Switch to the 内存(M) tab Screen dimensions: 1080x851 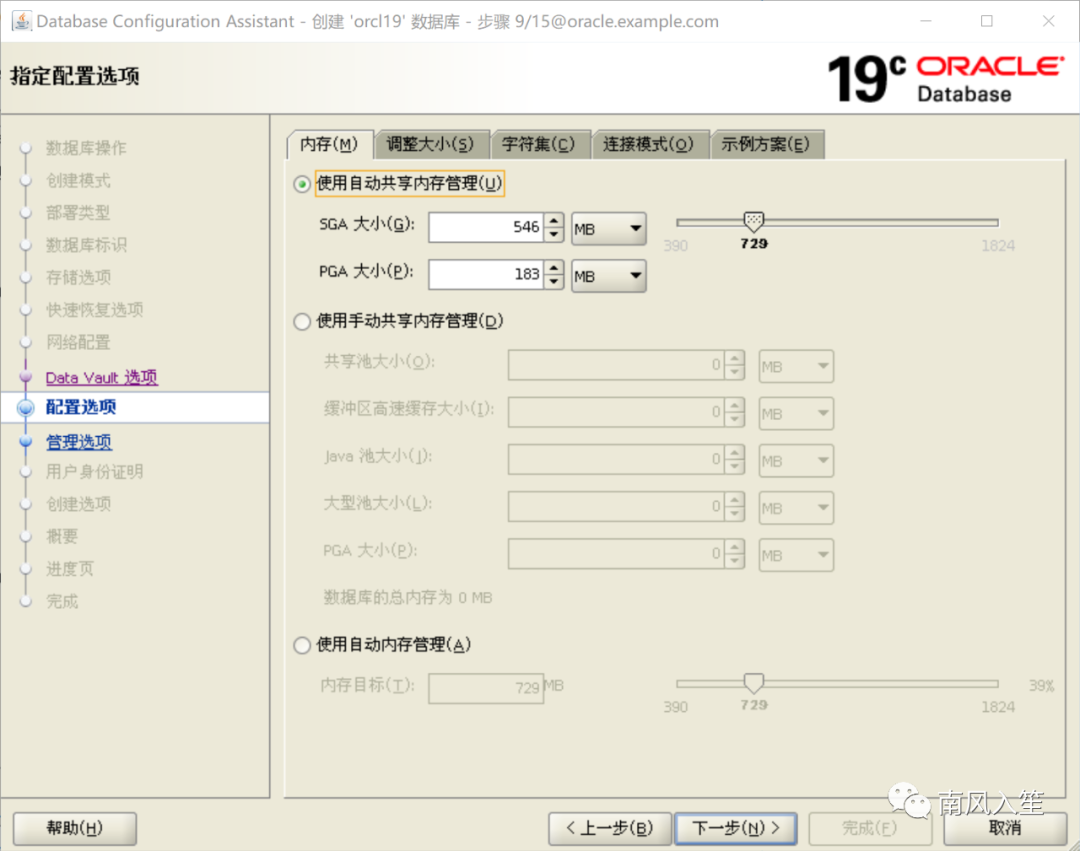click(x=330, y=145)
